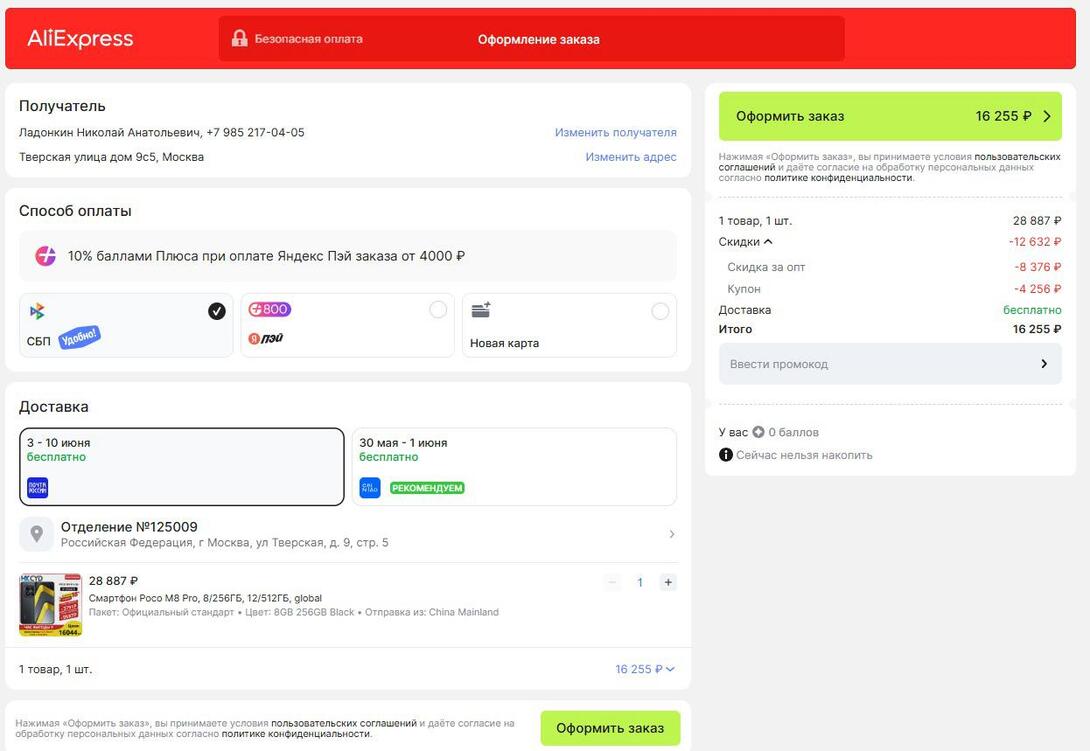Click the new card icon
Viewport: 1090px width, 751px height.
[481, 309]
